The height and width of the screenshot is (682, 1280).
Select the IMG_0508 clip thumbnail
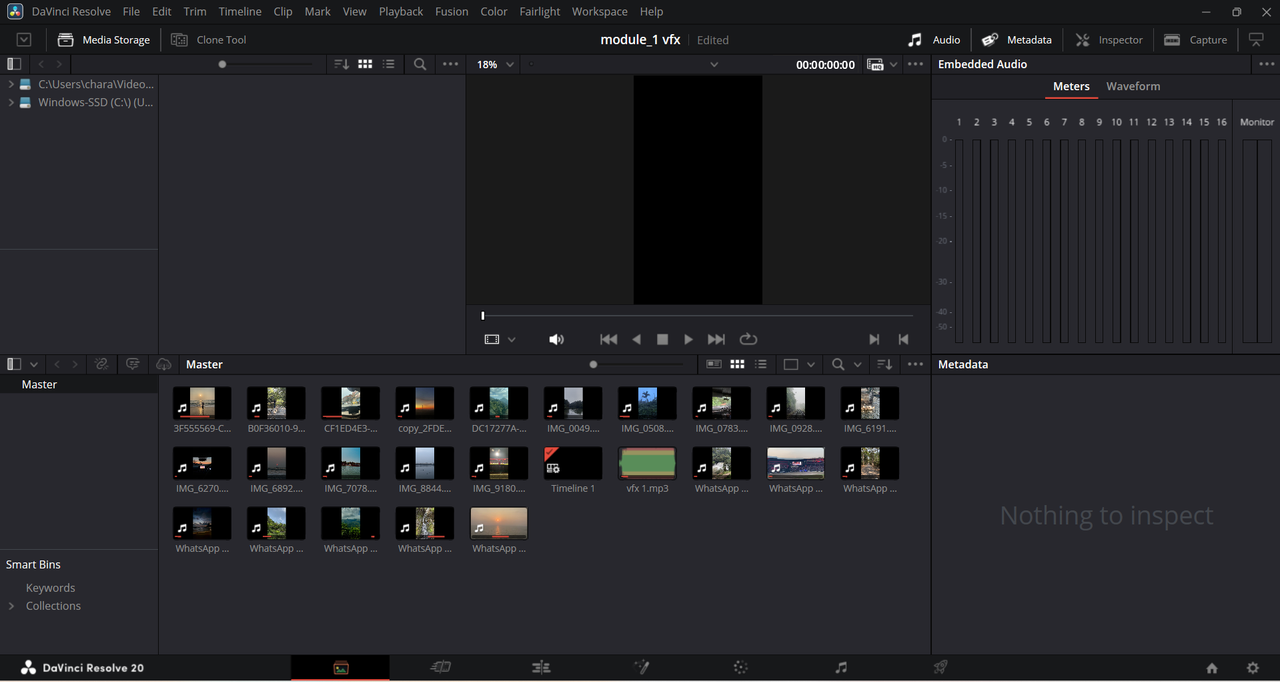point(647,403)
